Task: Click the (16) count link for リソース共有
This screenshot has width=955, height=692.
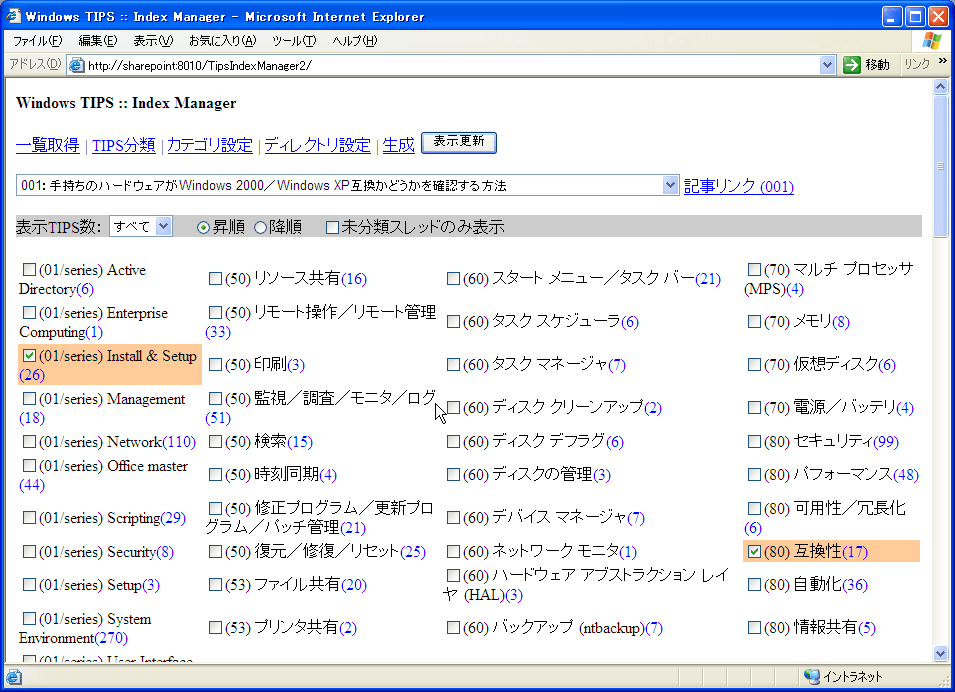Action: tap(354, 279)
